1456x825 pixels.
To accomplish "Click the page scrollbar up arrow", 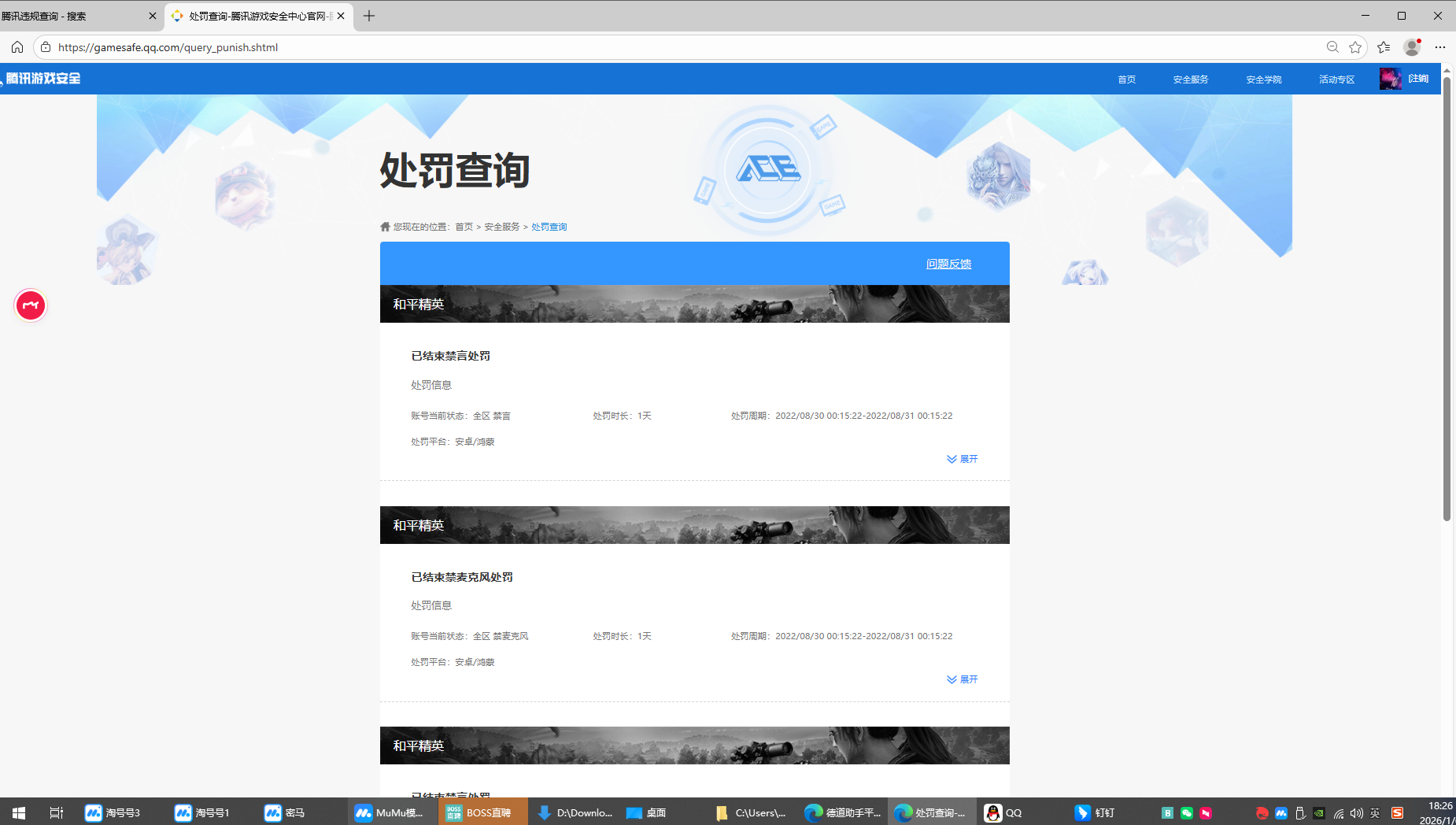I will [x=1448, y=69].
